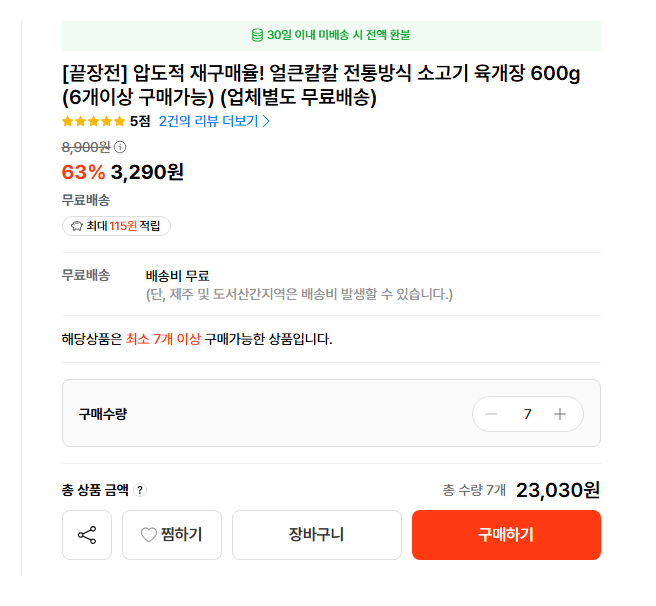Click the share icon button
This screenshot has height=606, width=656.
pyautogui.click(x=87, y=535)
